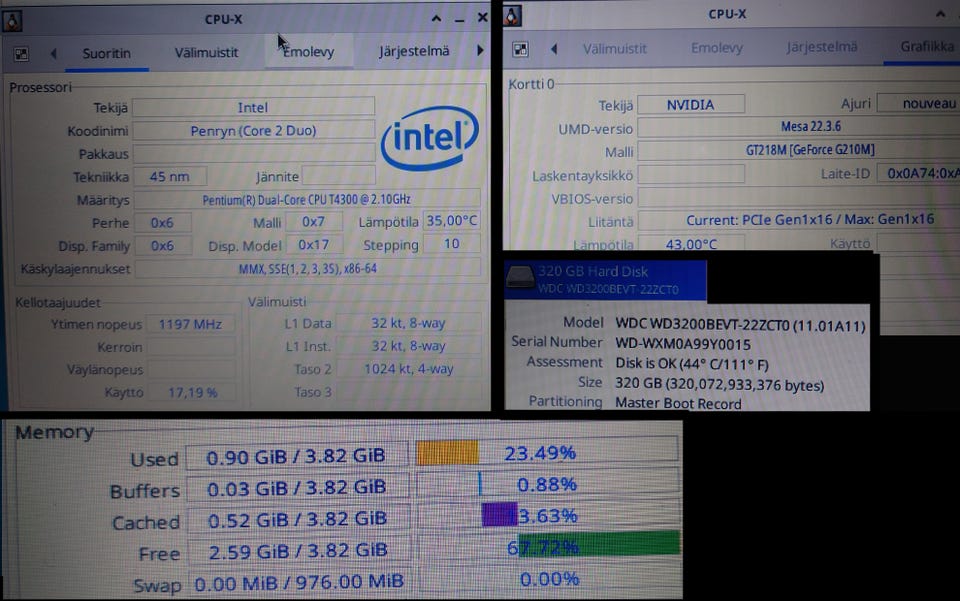Viewport: 960px width, 601px height.
Task: Click Partitioning value Master Boot Record
Action: pyautogui.click(x=678, y=403)
